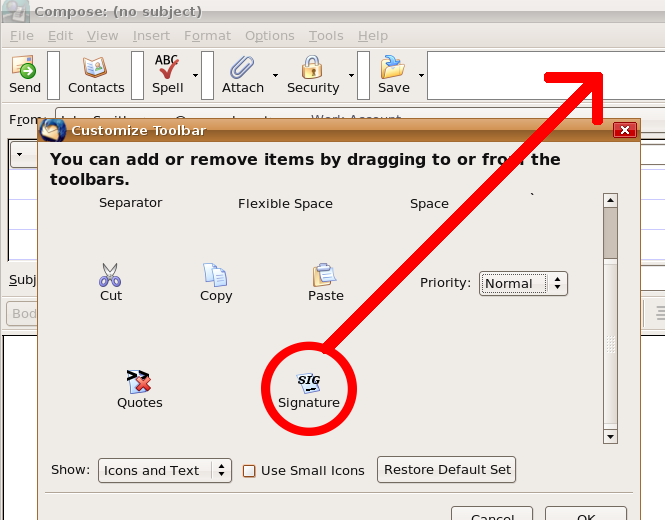This screenshot has height=520, width=665.
Task: Open the Tools menu
Action: pyautogui.click(x=326, y=36)
